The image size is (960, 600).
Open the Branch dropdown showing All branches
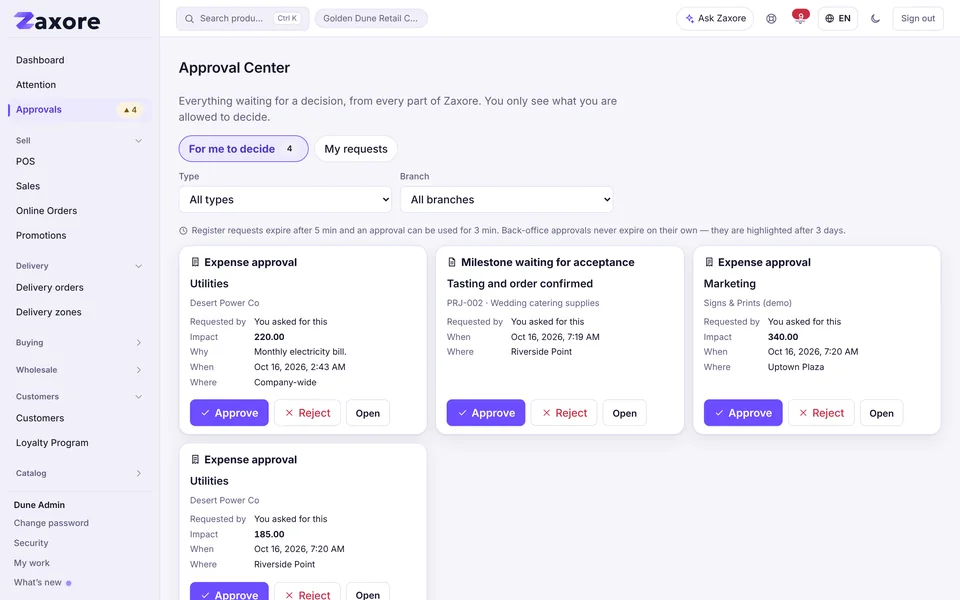coord(506,200)
